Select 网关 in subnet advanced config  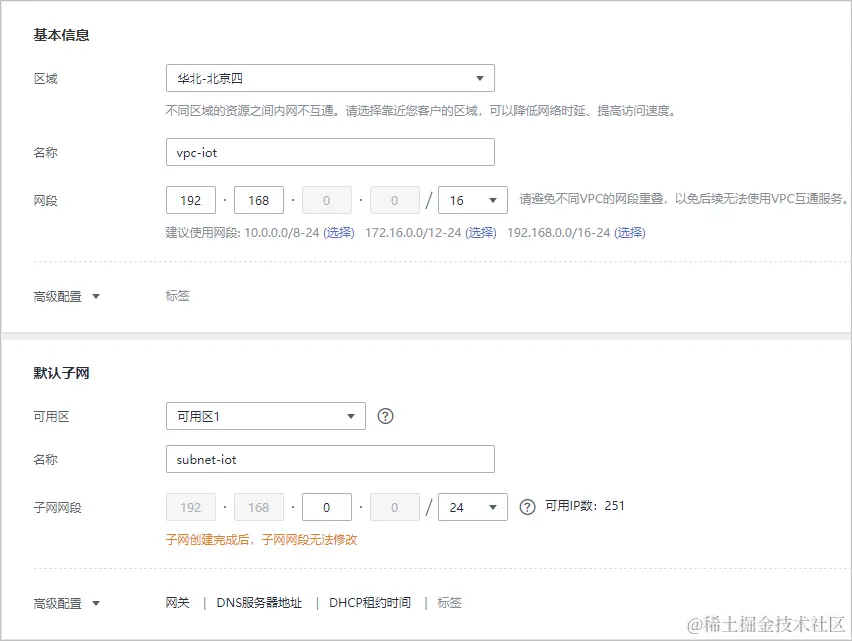[178, 603]
